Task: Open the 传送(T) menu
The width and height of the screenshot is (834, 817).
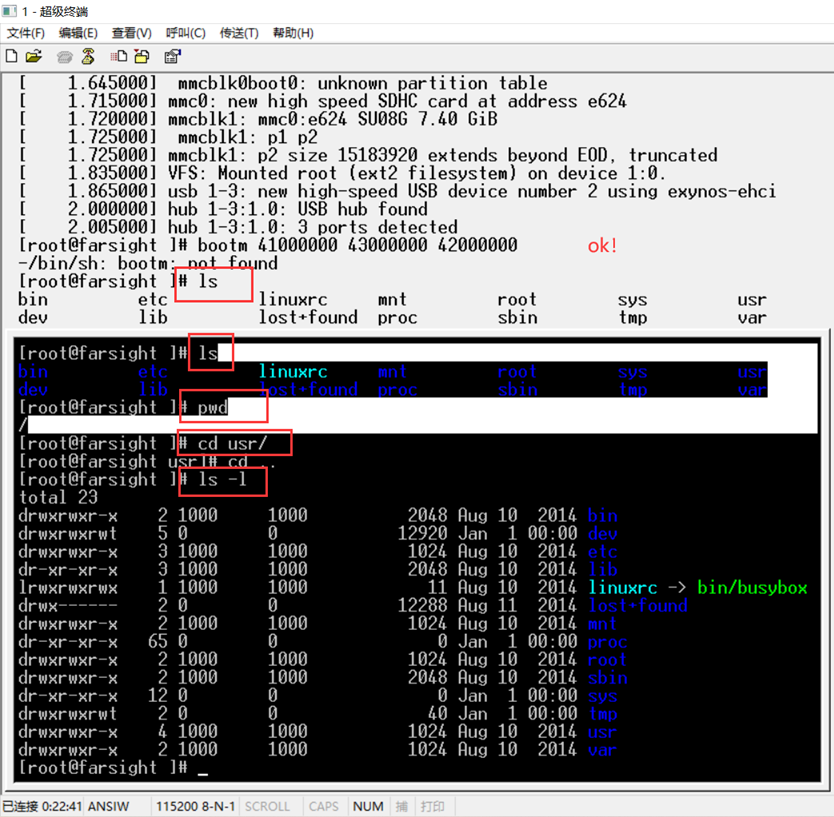Action: pos(239,33)
